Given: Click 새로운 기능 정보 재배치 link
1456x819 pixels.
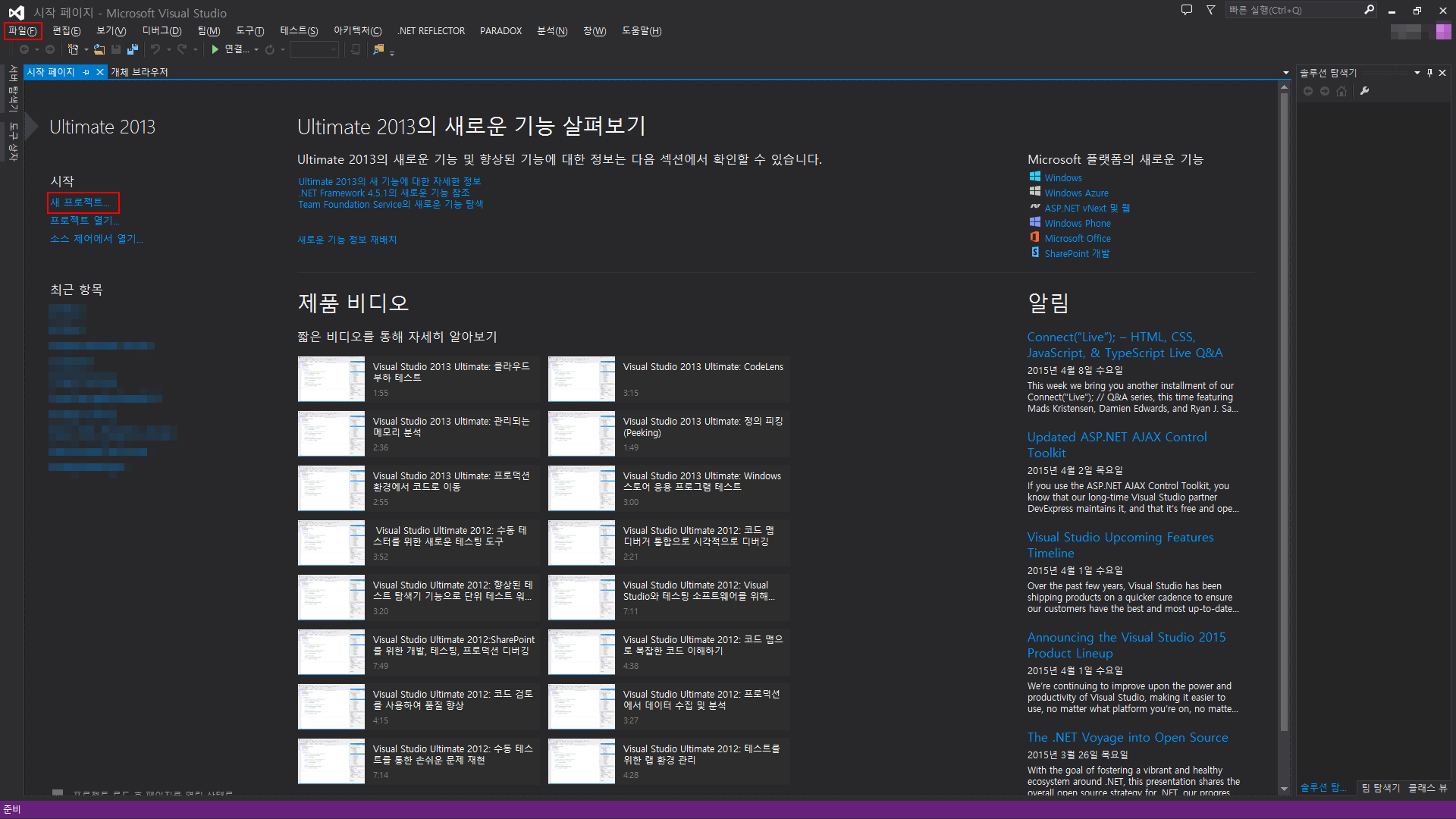Looking at the screenshot, I should [x=347, y=240].
